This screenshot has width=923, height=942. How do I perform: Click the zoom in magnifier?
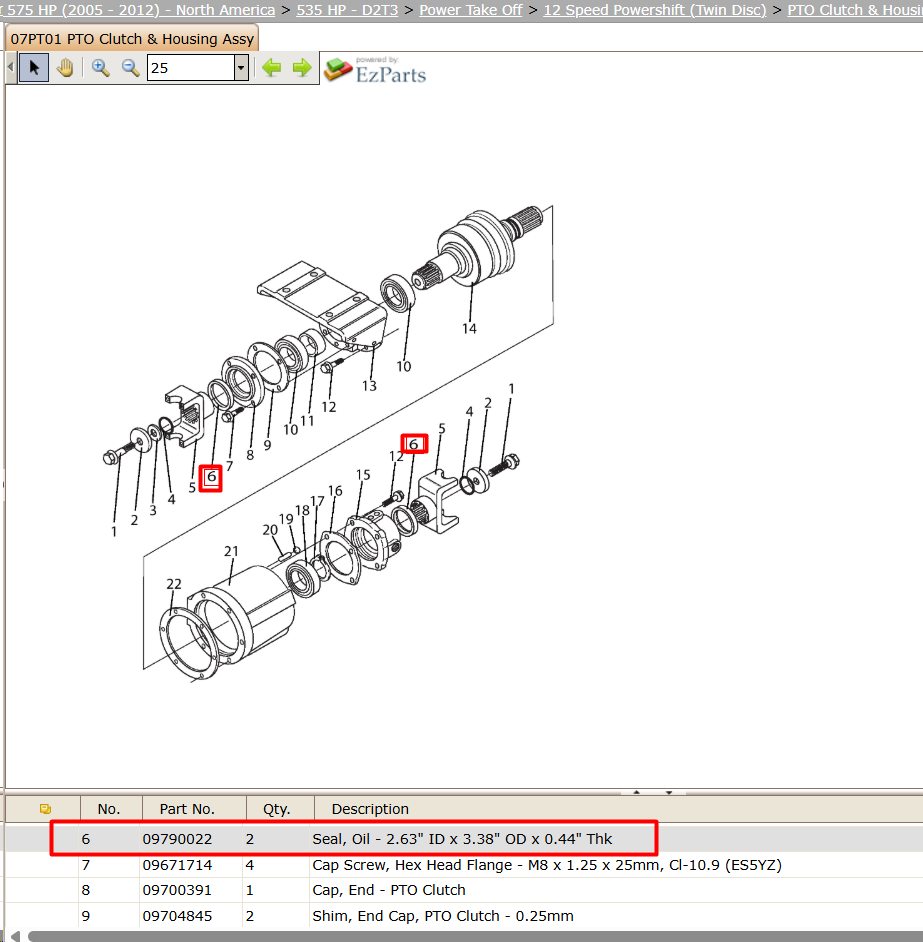click(x=100, y=67)
